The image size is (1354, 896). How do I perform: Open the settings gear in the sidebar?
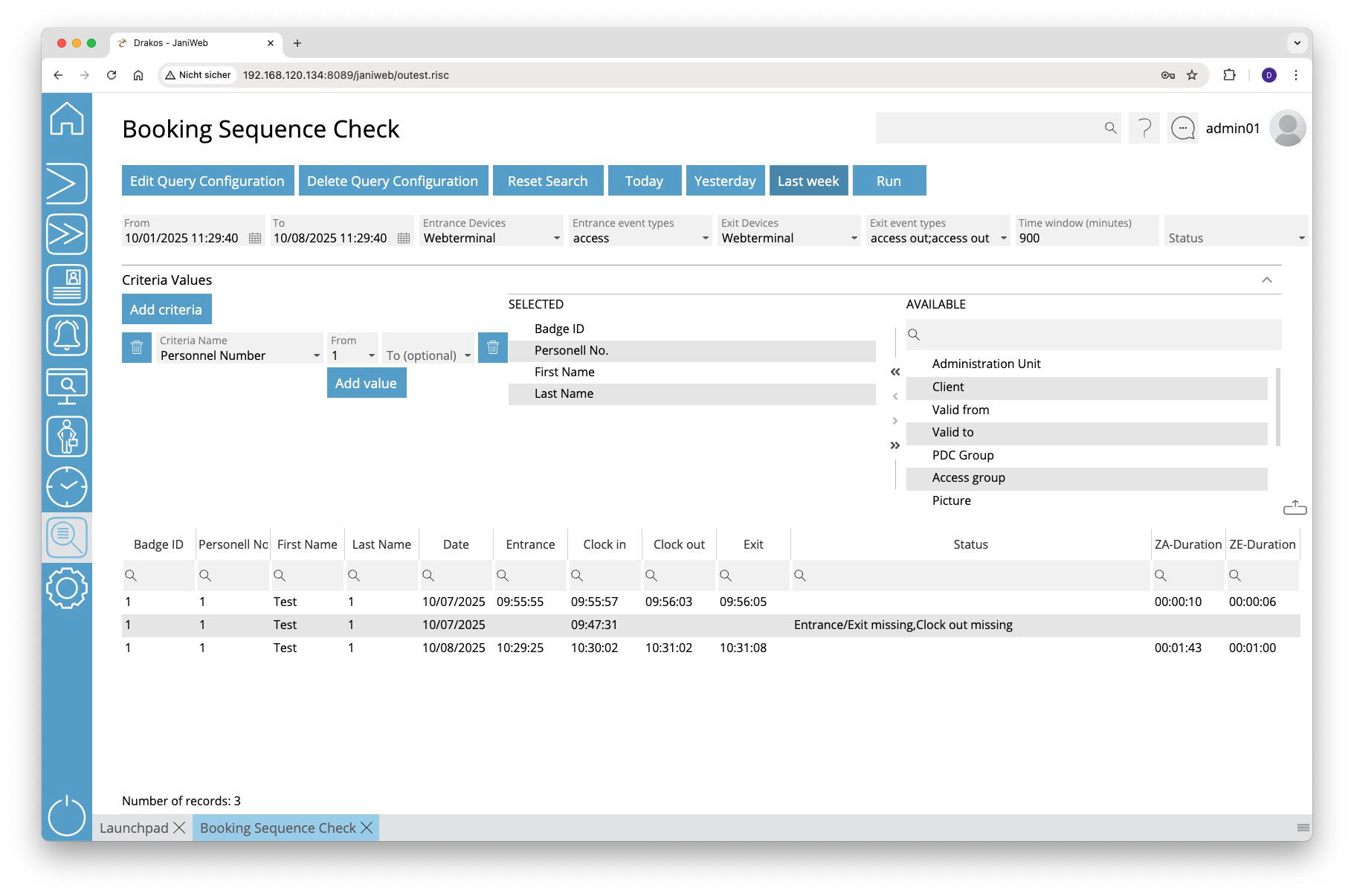click(67, 588)
